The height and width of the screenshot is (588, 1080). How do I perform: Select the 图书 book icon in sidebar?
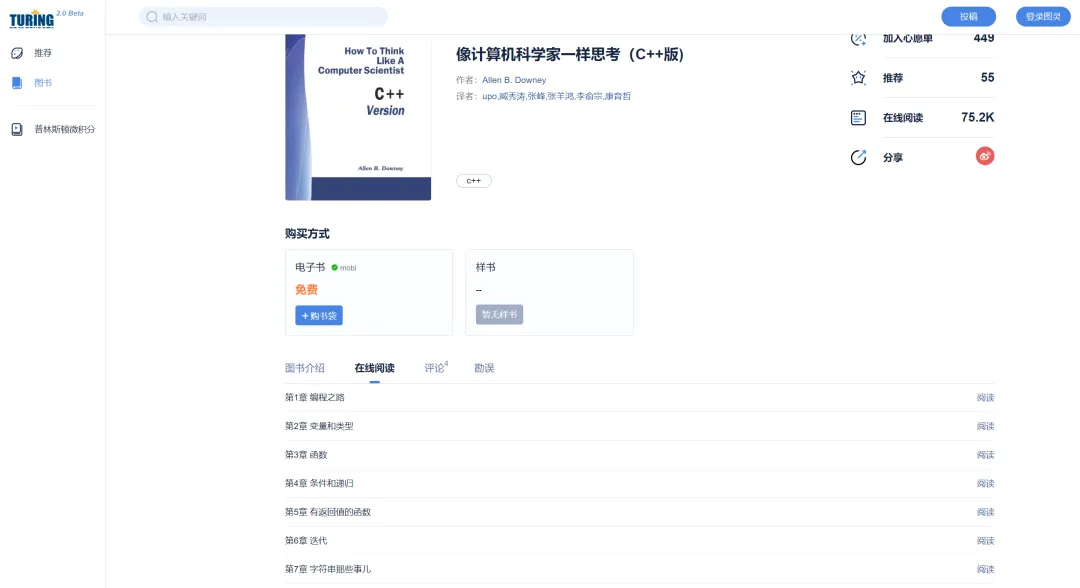(17, 83)
